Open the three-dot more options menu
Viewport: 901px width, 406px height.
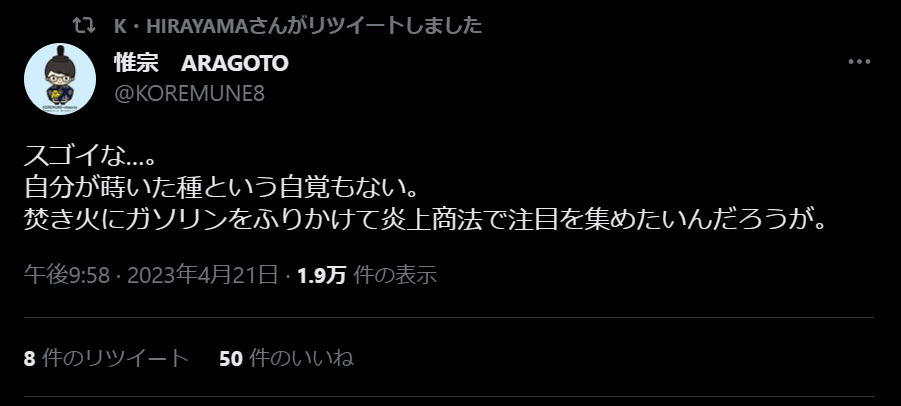(x=859, y=61)
